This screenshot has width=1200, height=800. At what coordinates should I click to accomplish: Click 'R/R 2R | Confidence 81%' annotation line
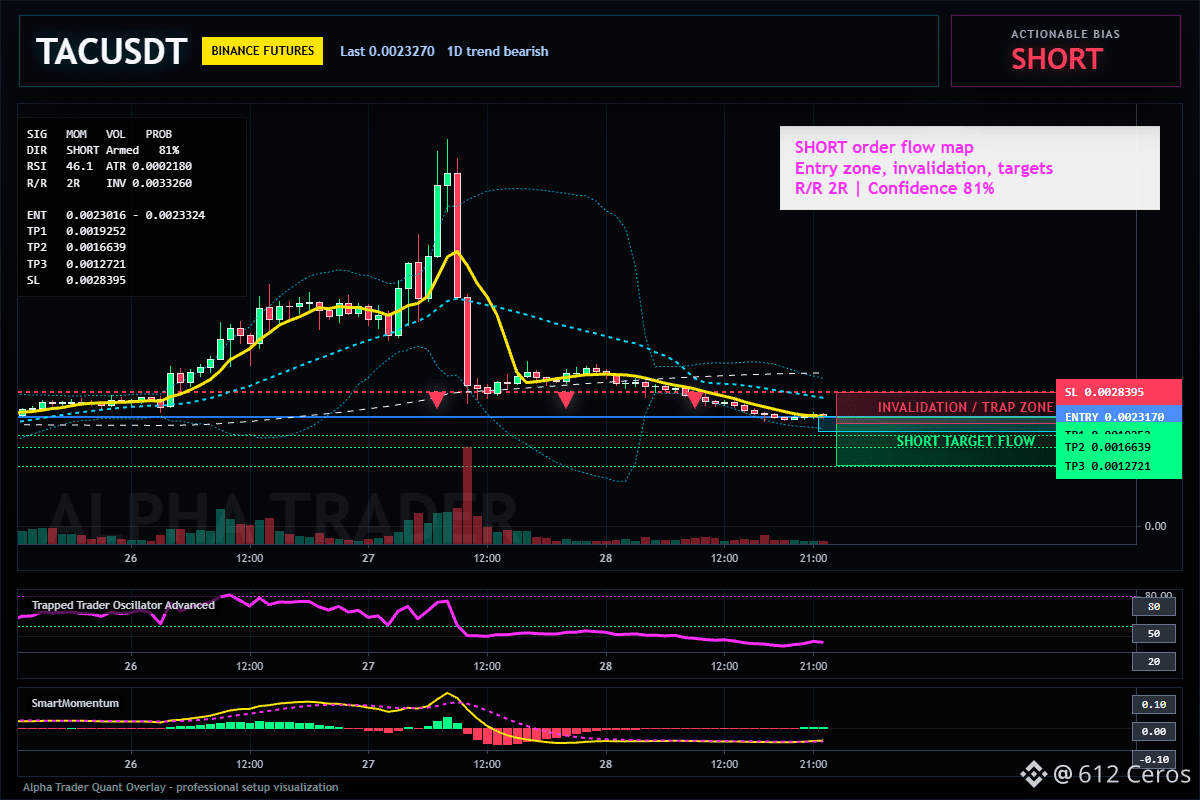(x=895, y=187)
